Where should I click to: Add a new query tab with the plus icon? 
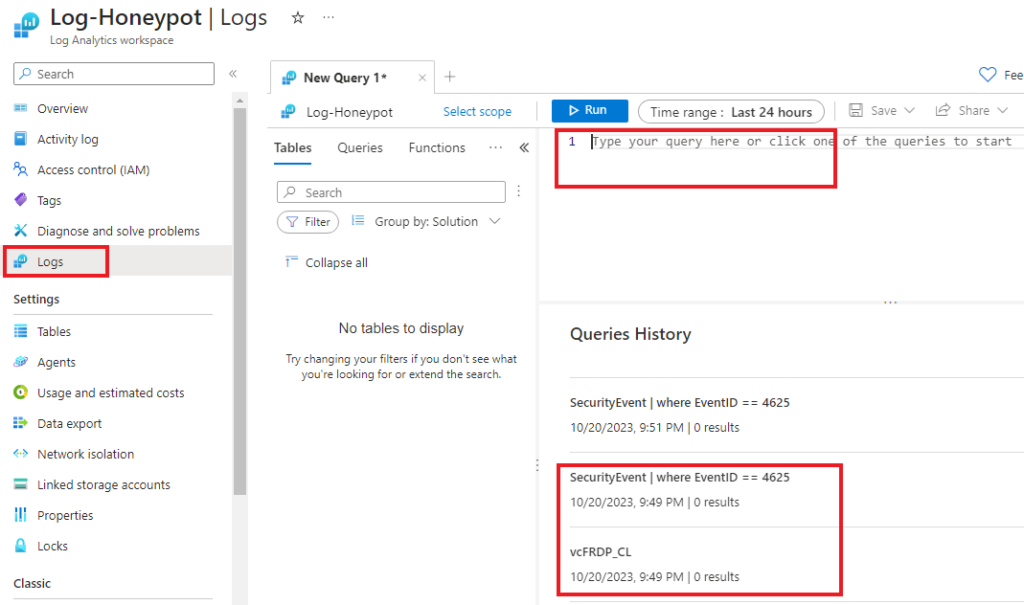[x=450, y=77]
